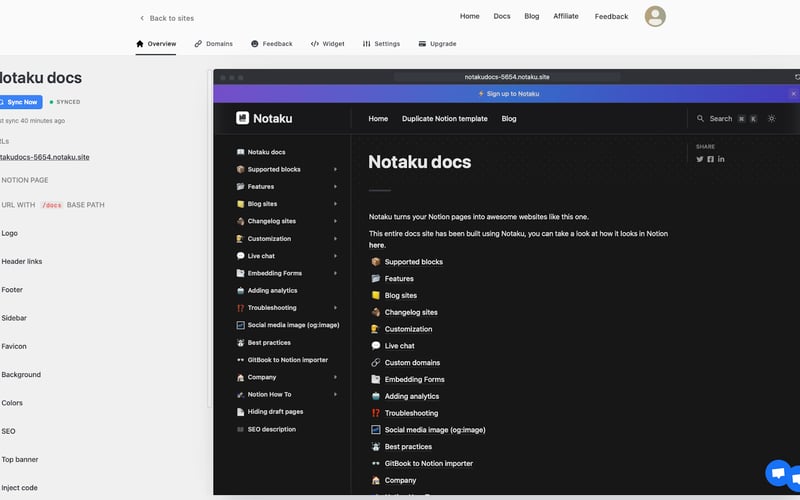This screenshot has width=800, height=500.
Task: Switch to the Domains tab
Action: [213, 44]
